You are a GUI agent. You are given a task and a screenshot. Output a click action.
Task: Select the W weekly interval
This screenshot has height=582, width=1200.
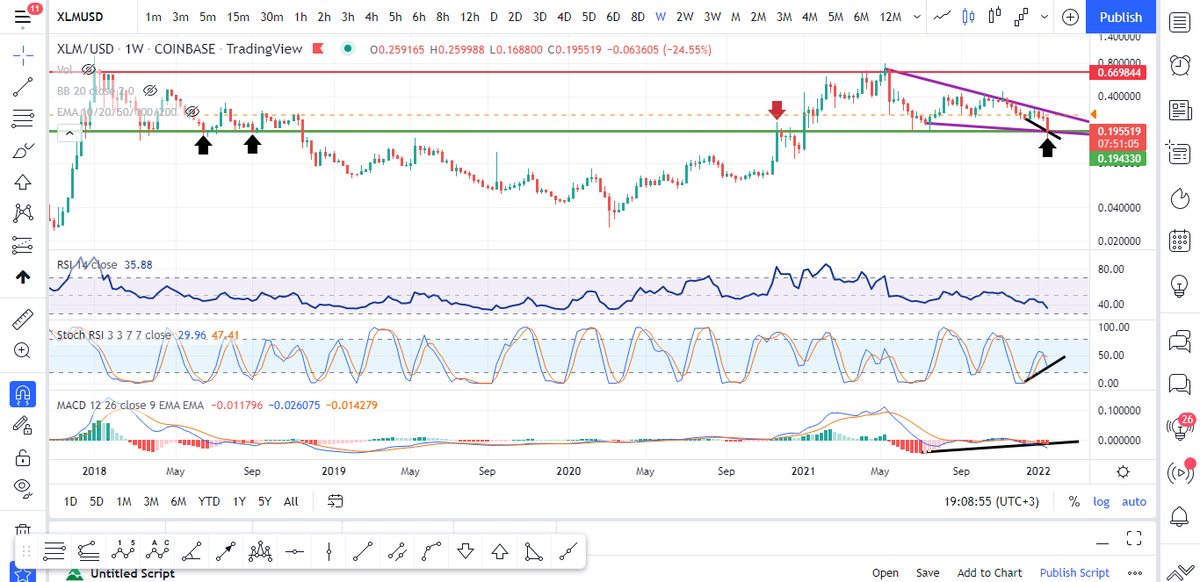pos(660,17)
